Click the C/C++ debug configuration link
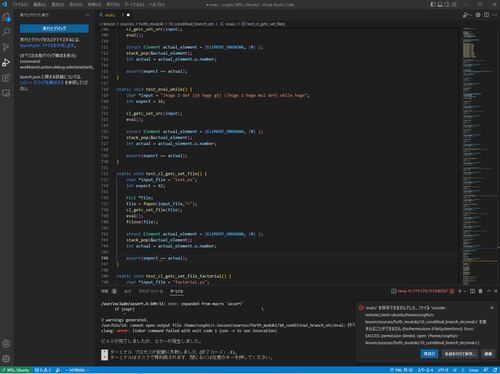This screenshot has width=500, height=374. click(42, 83)
